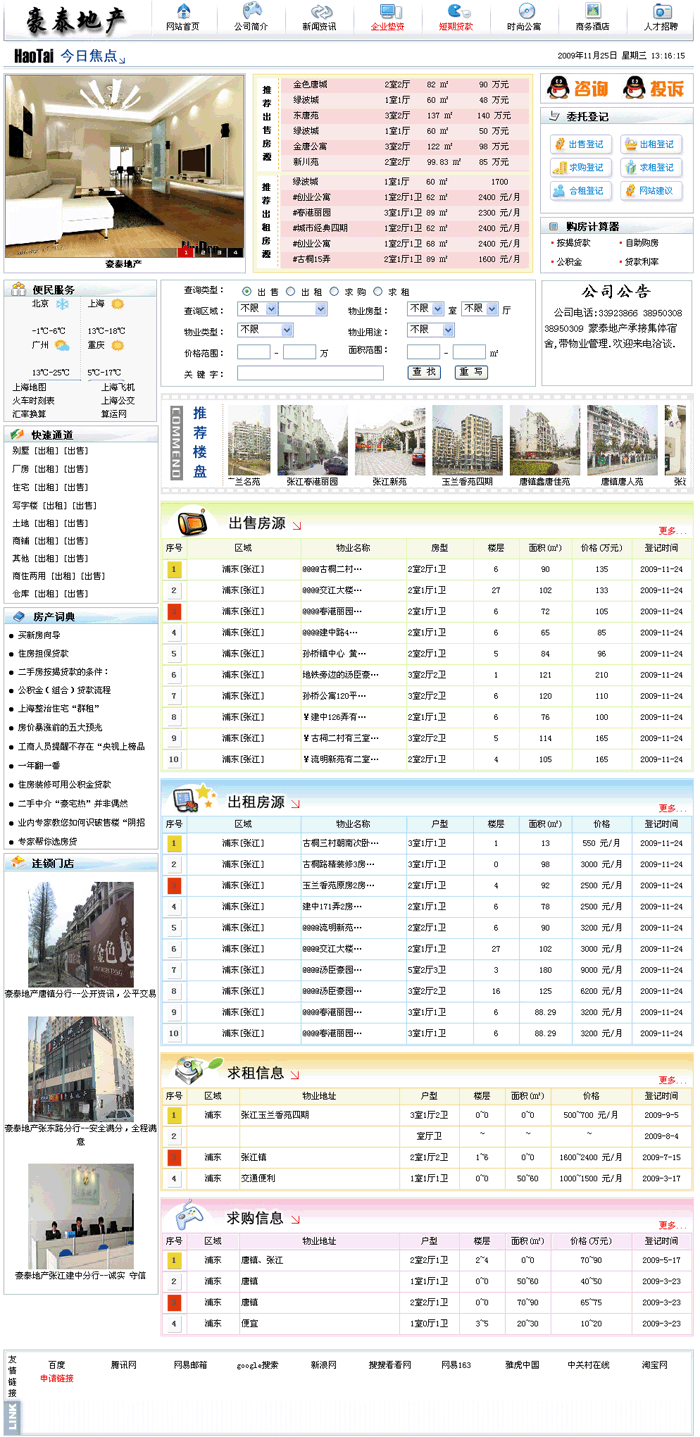Click the 网站建议 suggestion icon button
The width and height of the screenshot is (700, 1437).
pos(650,190)
